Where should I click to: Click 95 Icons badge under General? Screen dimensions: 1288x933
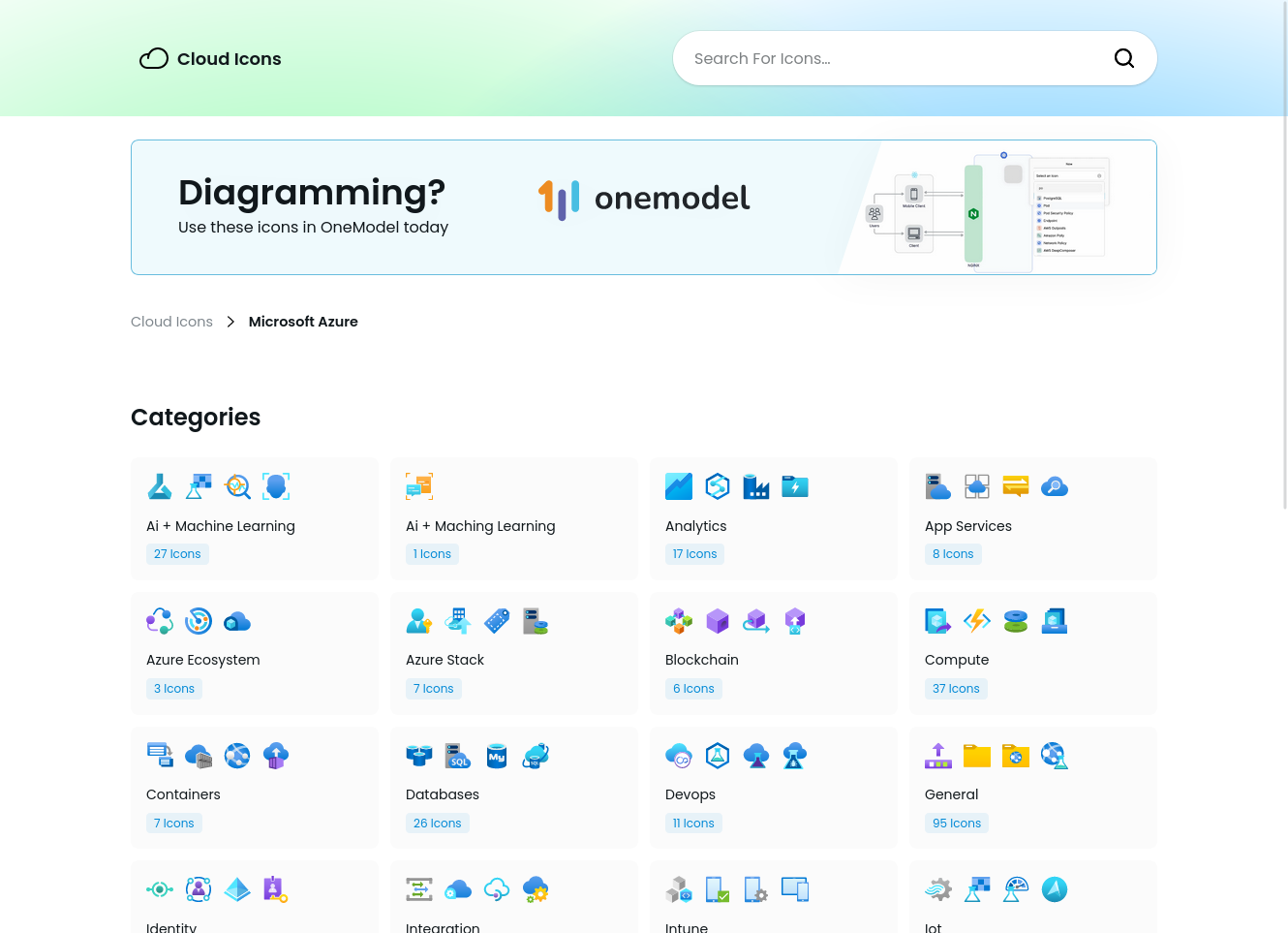pos(957,824)
